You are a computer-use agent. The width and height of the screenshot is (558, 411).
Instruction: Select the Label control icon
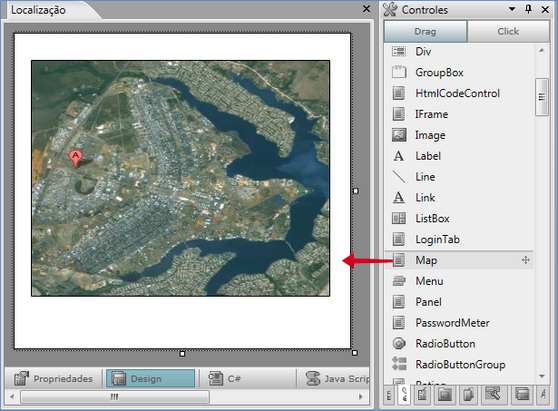[x=399, y=156]
